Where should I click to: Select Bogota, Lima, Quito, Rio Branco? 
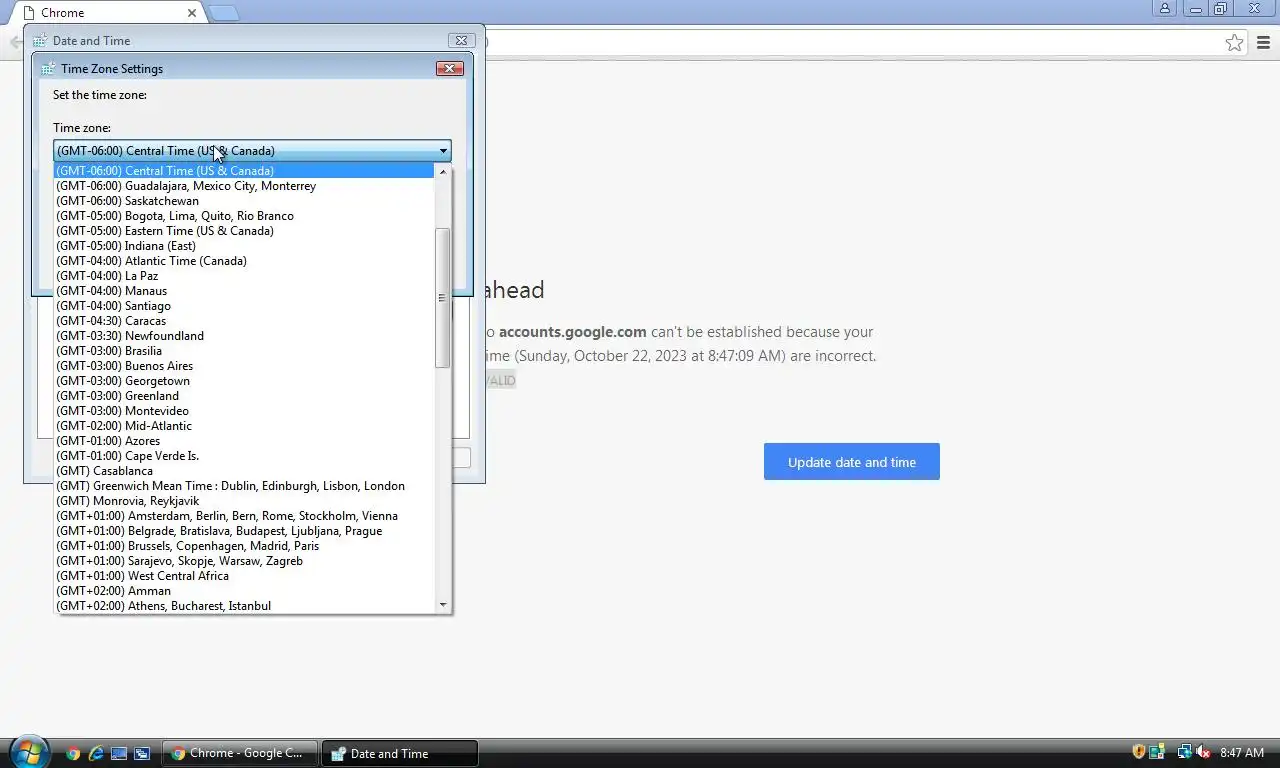(x=244, y=216)
